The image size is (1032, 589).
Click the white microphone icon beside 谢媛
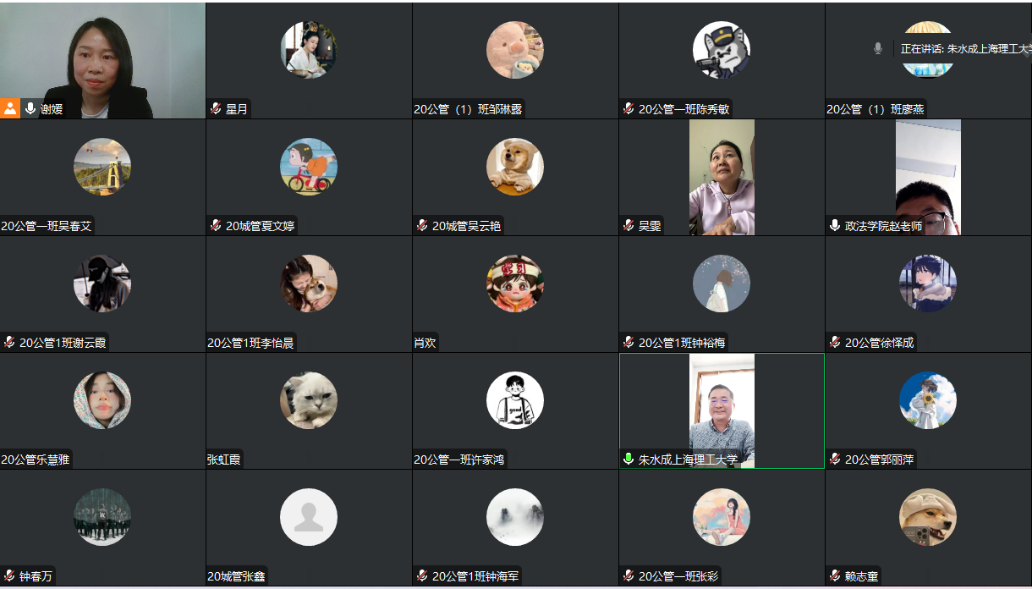pyautogui.click(x=30, y=109)
